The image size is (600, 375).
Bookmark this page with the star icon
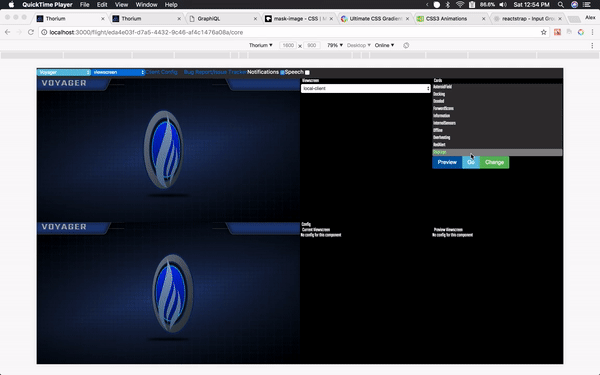click(x=543, y=33)
